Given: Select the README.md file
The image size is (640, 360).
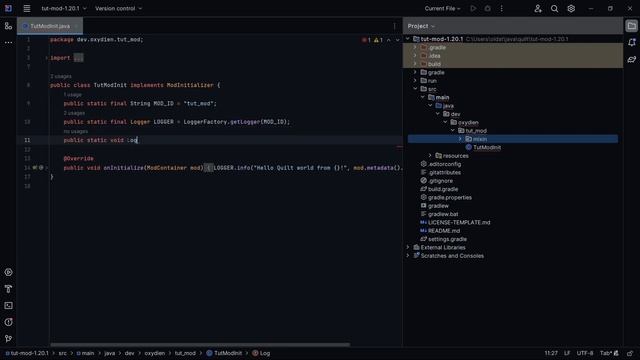Looking at the screenshot, I should [x=444, y=231].
